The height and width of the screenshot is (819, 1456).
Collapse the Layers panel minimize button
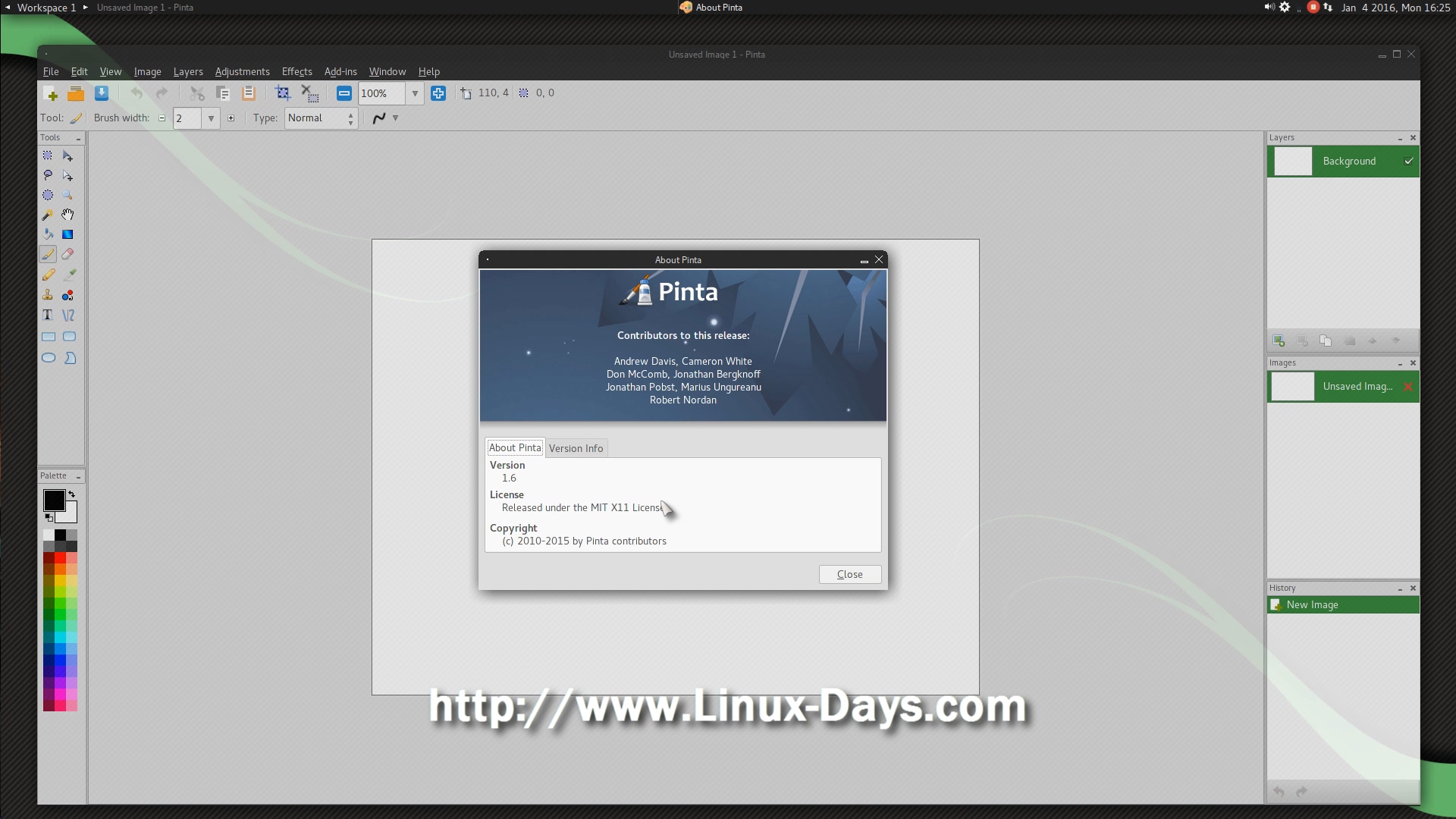tap(1400, 138)
